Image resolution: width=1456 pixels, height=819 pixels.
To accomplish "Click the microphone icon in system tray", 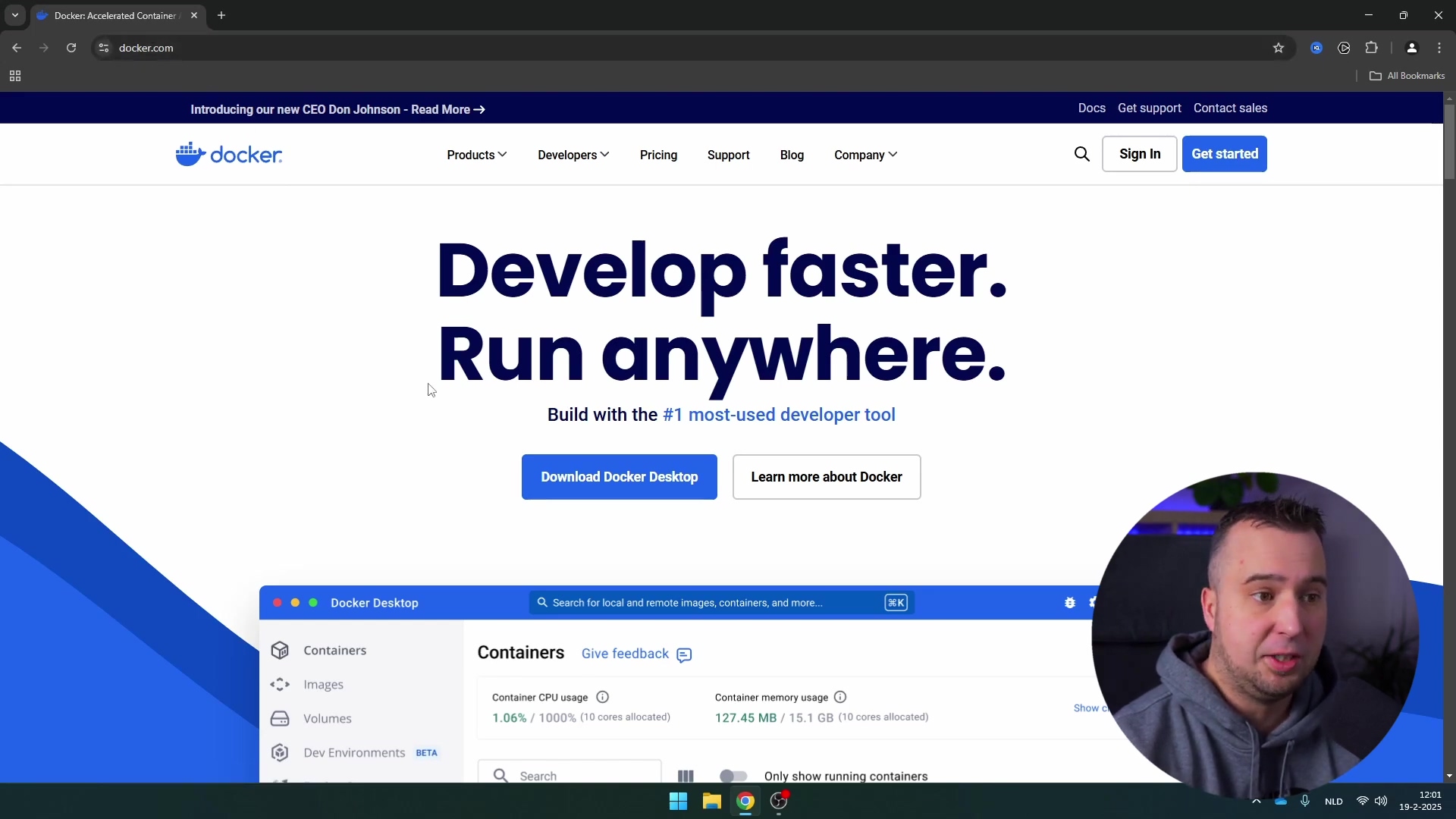I will [x=1305, y=801].
